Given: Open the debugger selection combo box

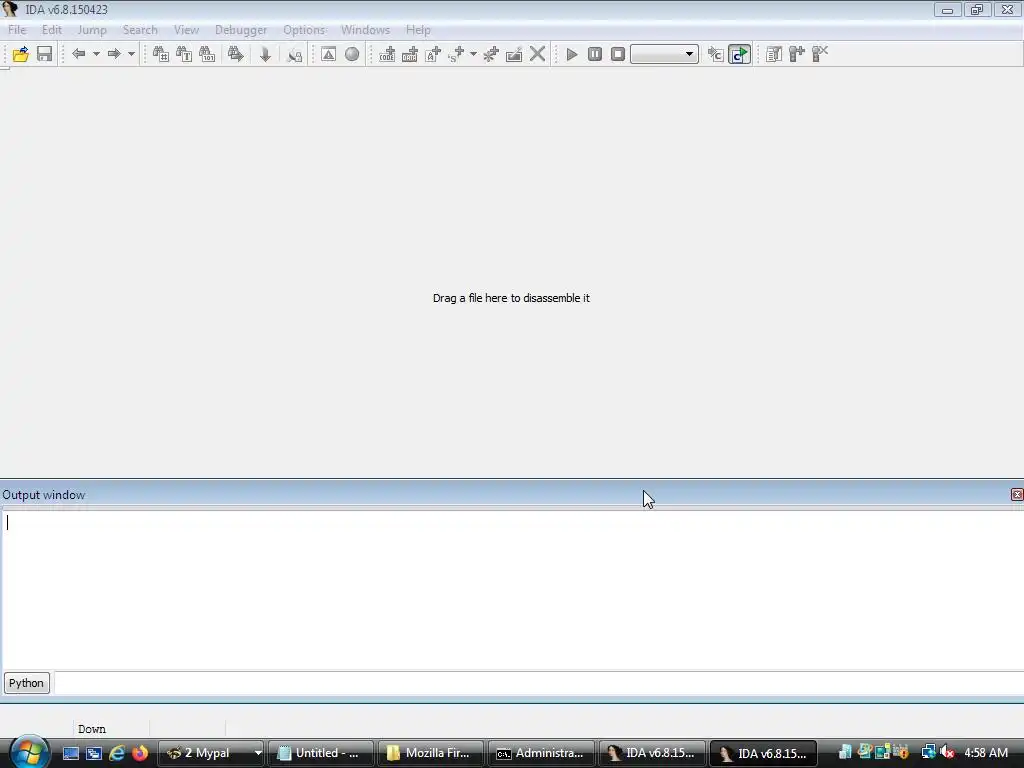Looking at the screenshot, I should point(664,54).
